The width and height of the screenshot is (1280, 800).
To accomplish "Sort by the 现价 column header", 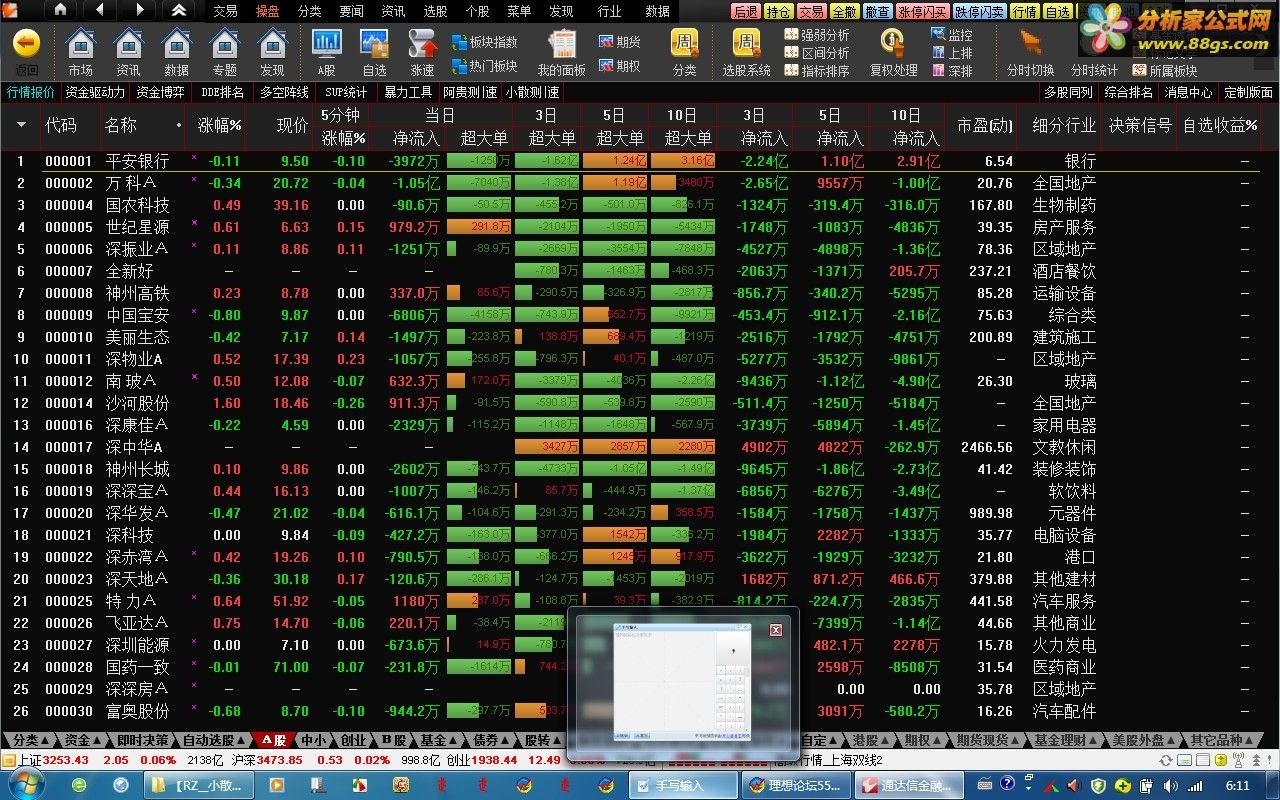I will point(292,126).
